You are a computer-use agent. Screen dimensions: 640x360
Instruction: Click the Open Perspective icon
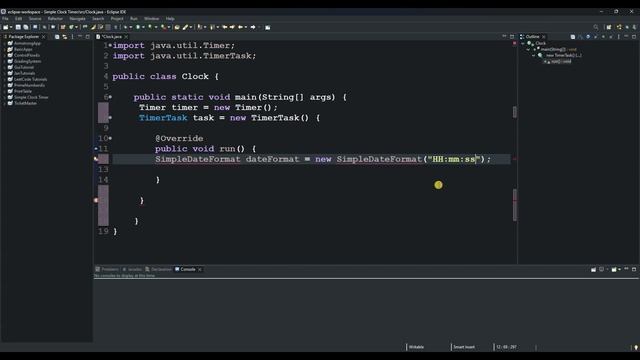click(609, 27)
